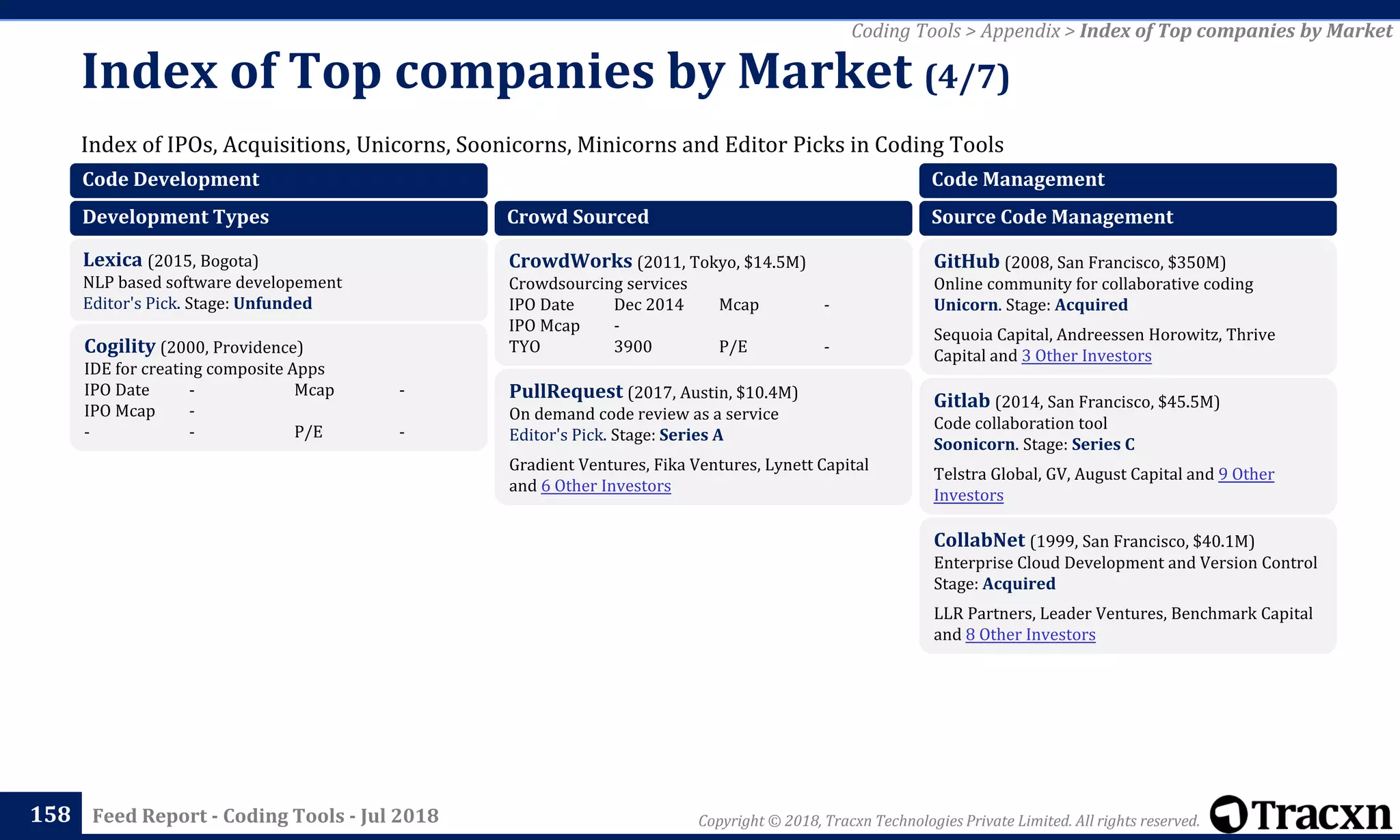Click the page number 158
Viewport: 1400px width, 840px height.
click(50, 814)
